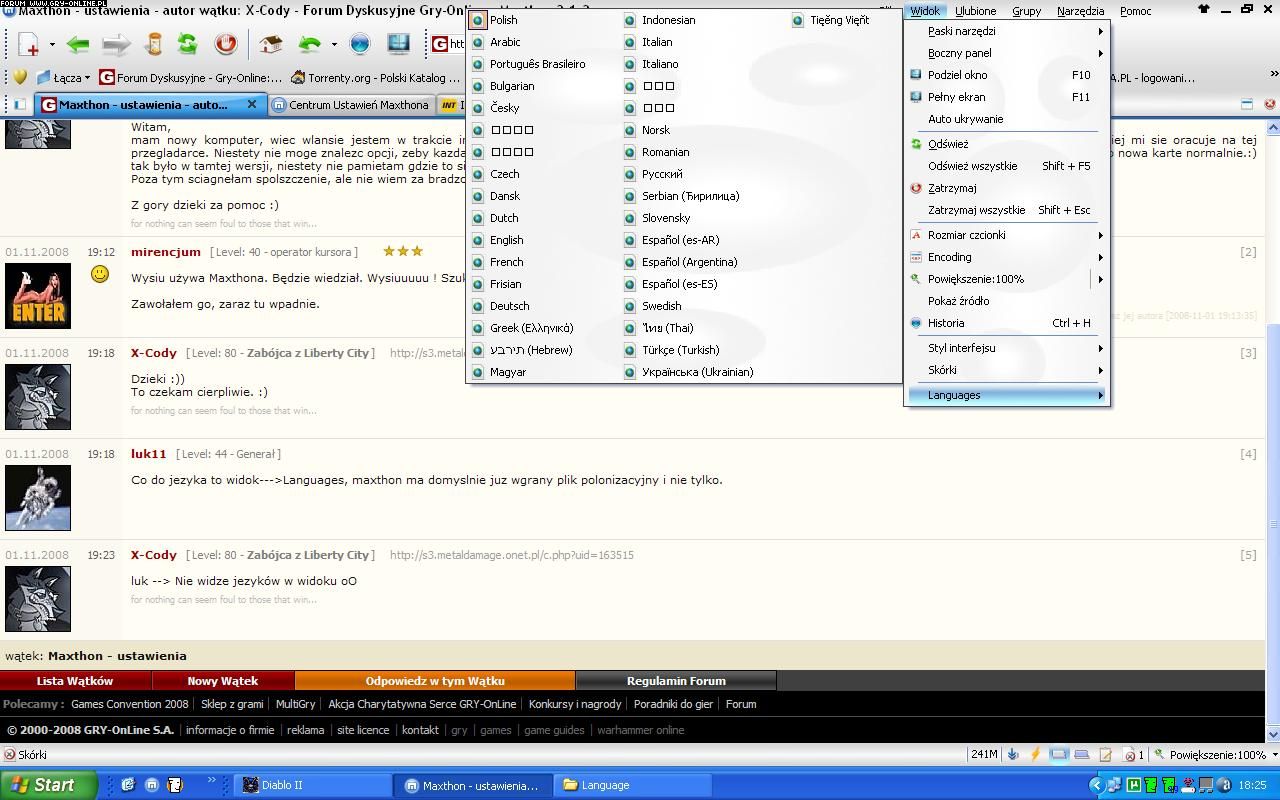Switch to Language folder taskbar window
1280x800 pixels.
click(x=634, y=785)
